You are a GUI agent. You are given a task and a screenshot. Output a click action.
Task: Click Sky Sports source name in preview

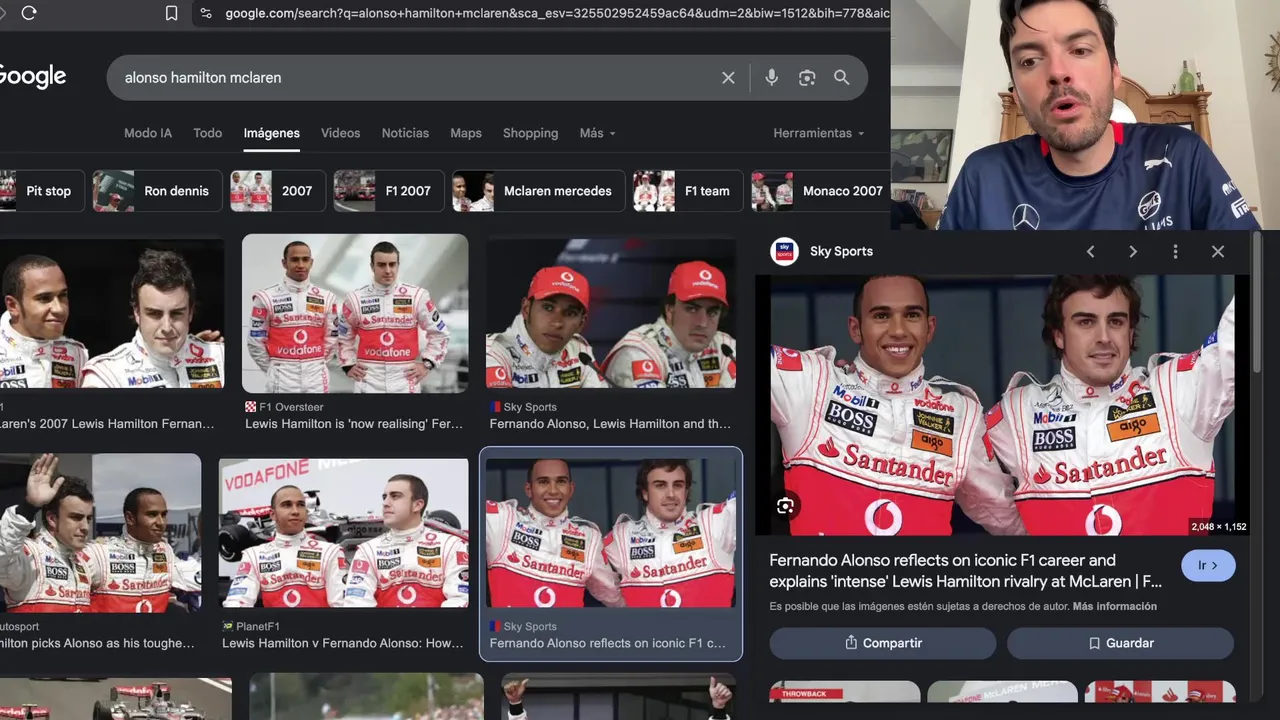841,251
